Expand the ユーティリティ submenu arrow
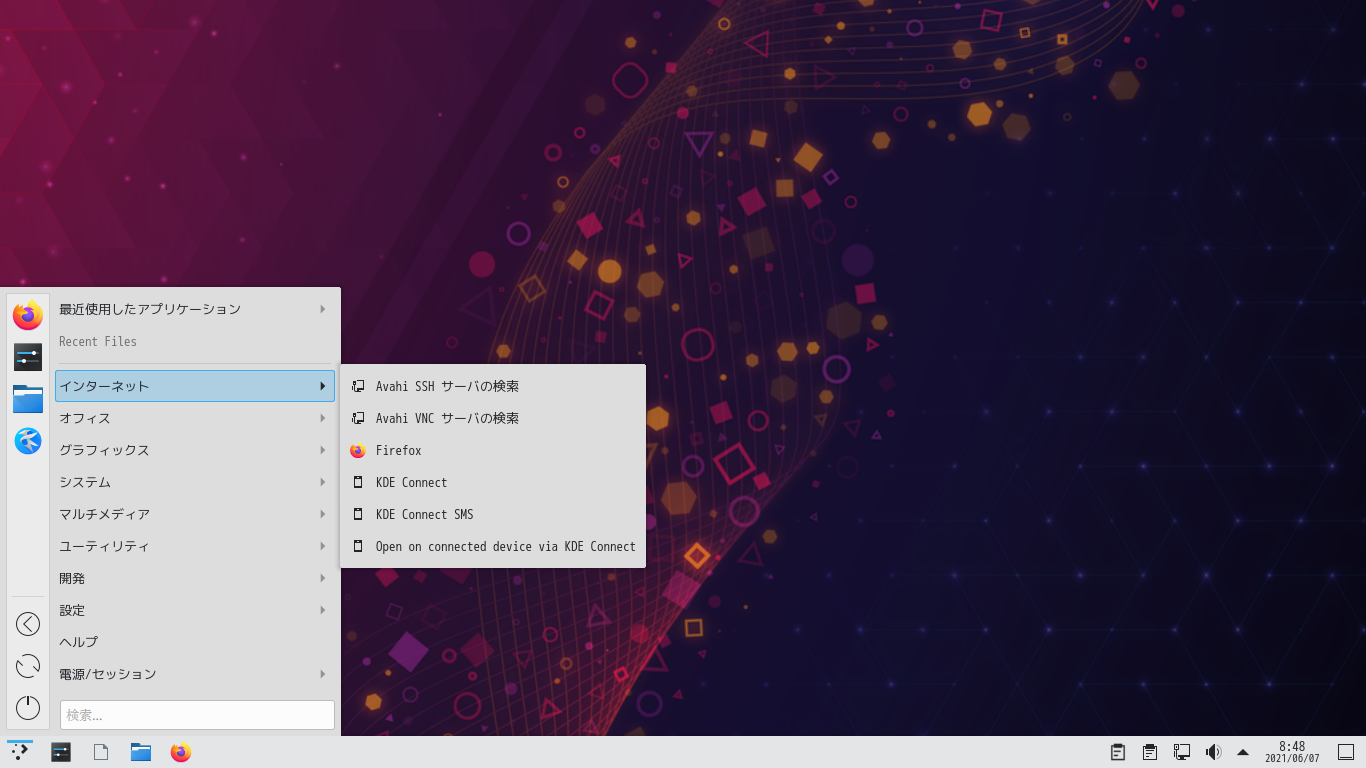Viewport: 1366px width, 768px height. tap(323, 546)
